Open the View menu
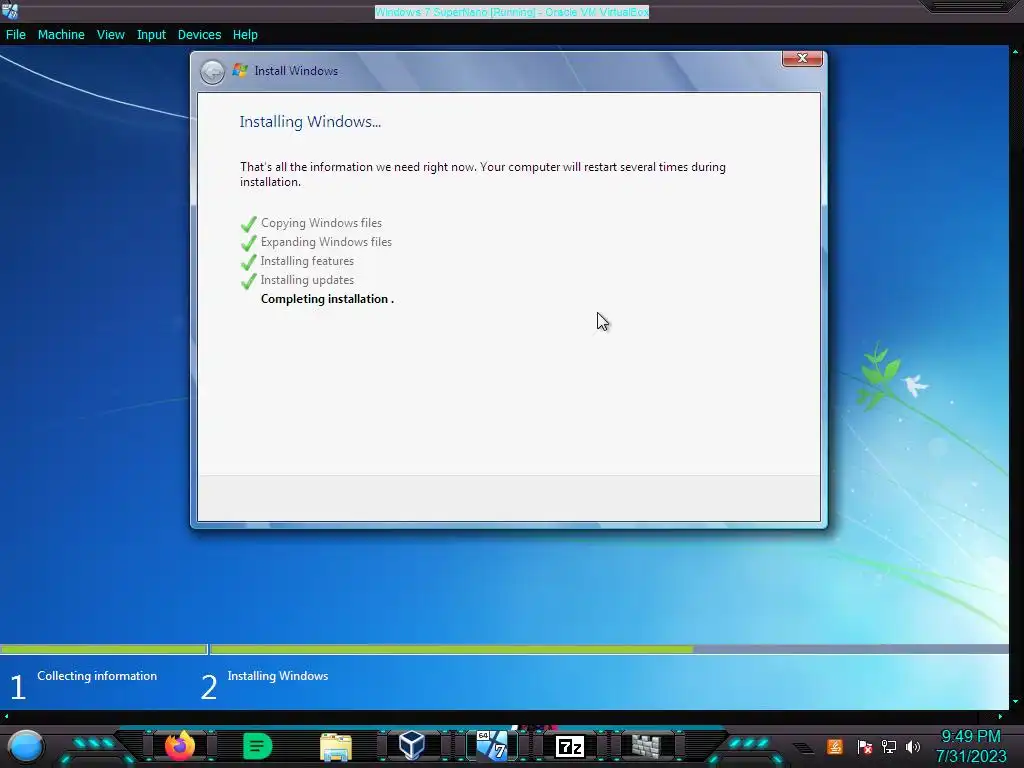The height and width of the screenshot is (768, 1024). click(x=110, y=35)
